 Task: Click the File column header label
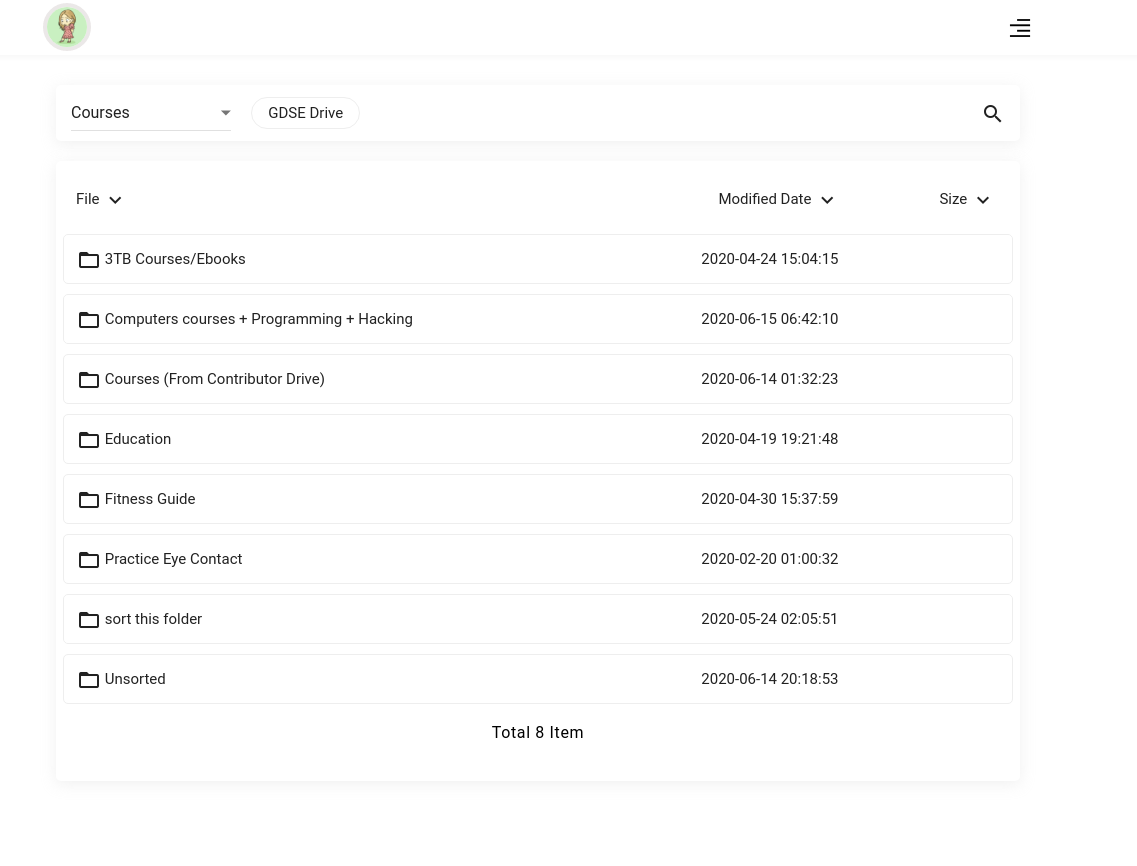[88, 199]
